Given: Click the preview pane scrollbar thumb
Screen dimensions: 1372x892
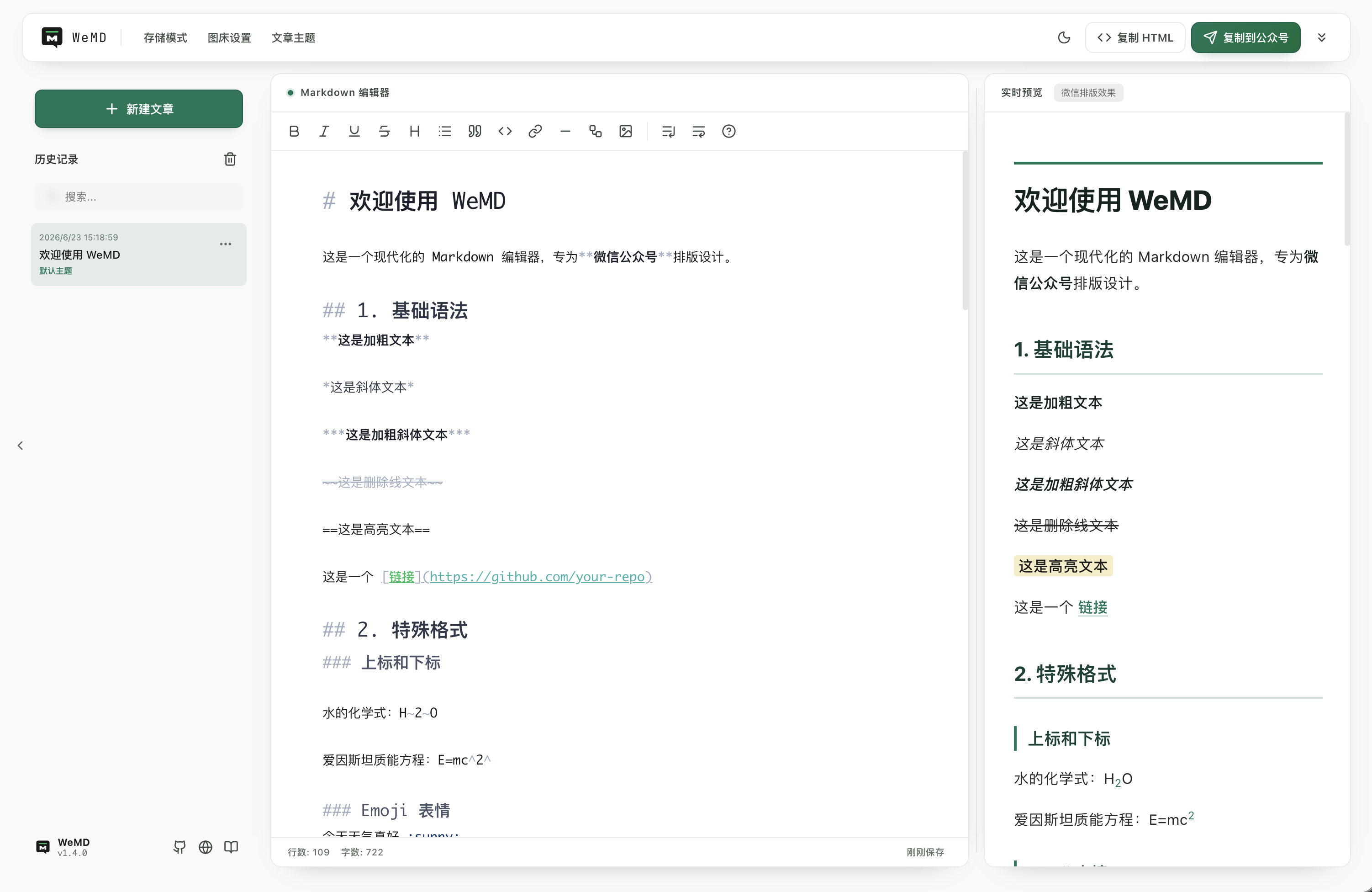Looking at the screenshot, I should tap(1346, 179).
